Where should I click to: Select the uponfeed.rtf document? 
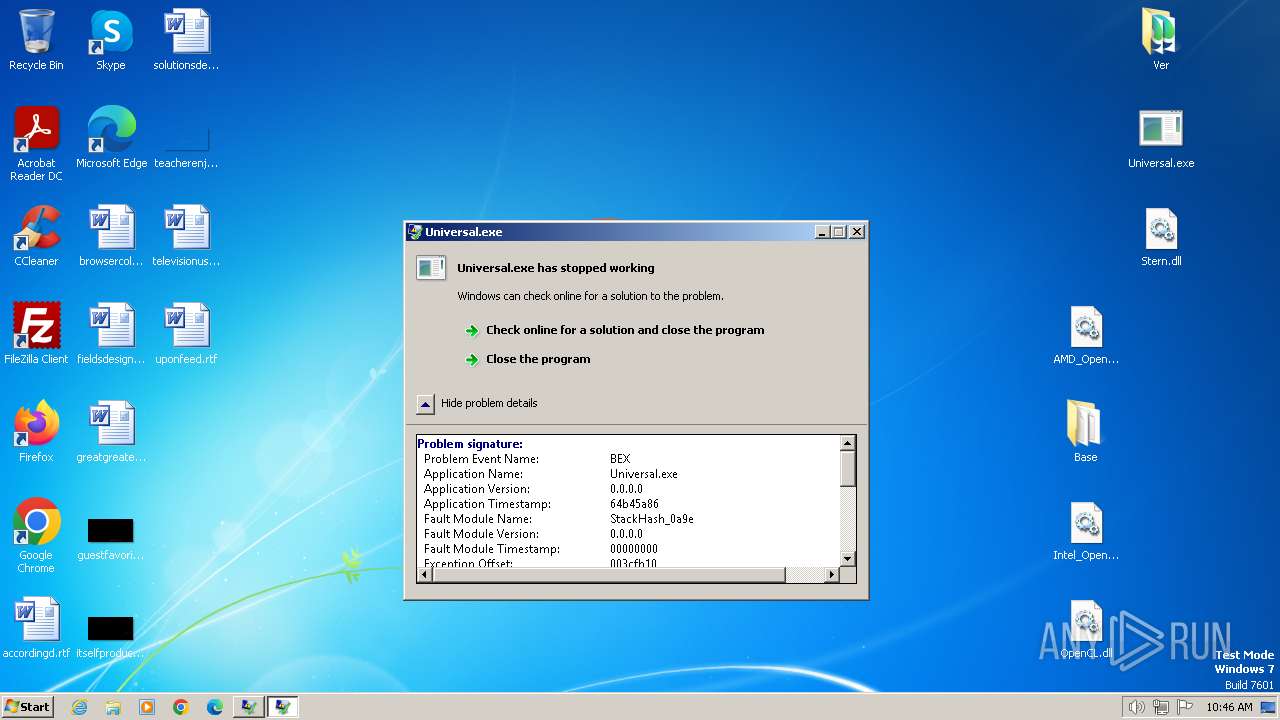pyautogui.click(x=186, y=333)
